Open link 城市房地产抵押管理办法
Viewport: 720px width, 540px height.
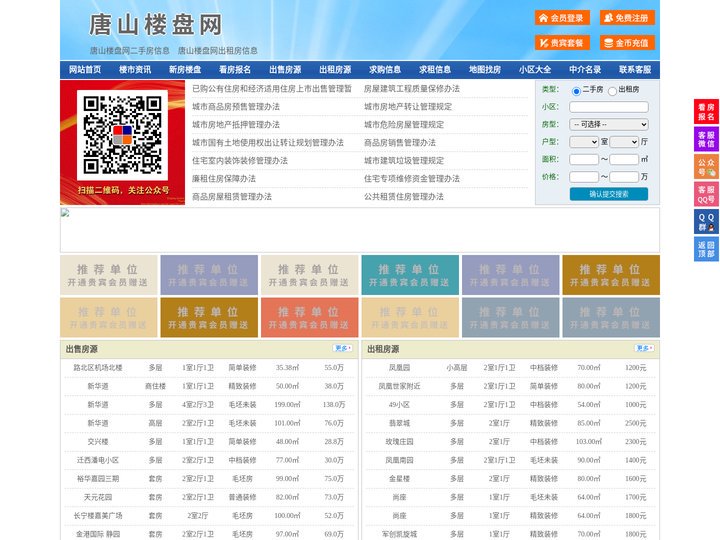236,124
